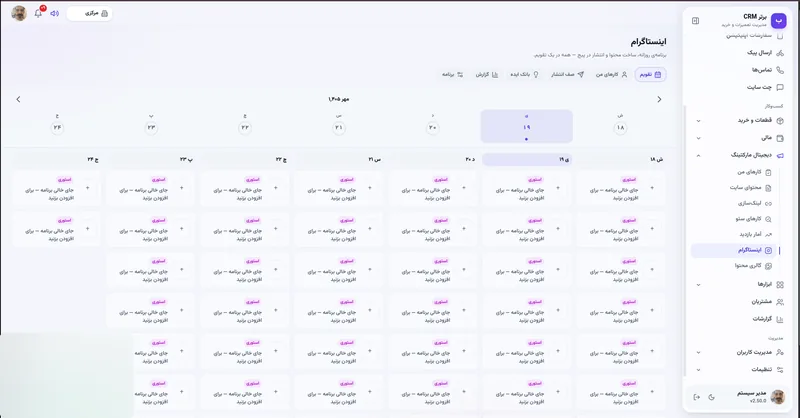The width and height of the screenshot is (800, 418).
Task: Open the مرکزی branch selector
Action: point(90,13)
